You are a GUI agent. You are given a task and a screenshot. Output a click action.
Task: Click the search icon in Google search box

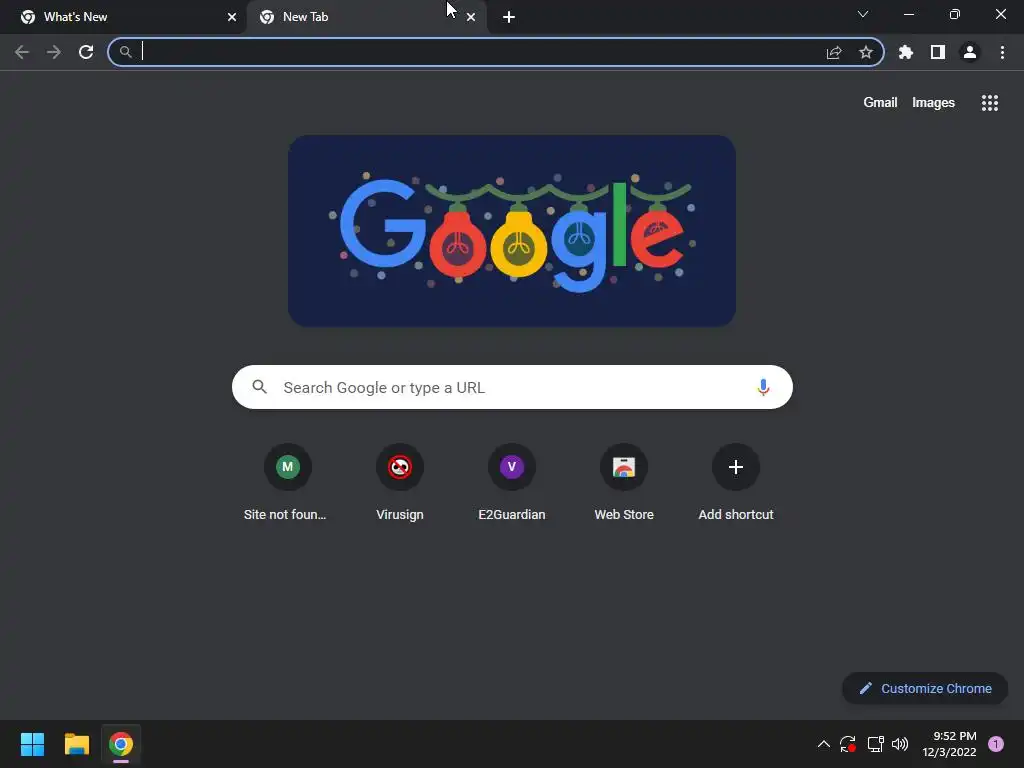(260, 387)
